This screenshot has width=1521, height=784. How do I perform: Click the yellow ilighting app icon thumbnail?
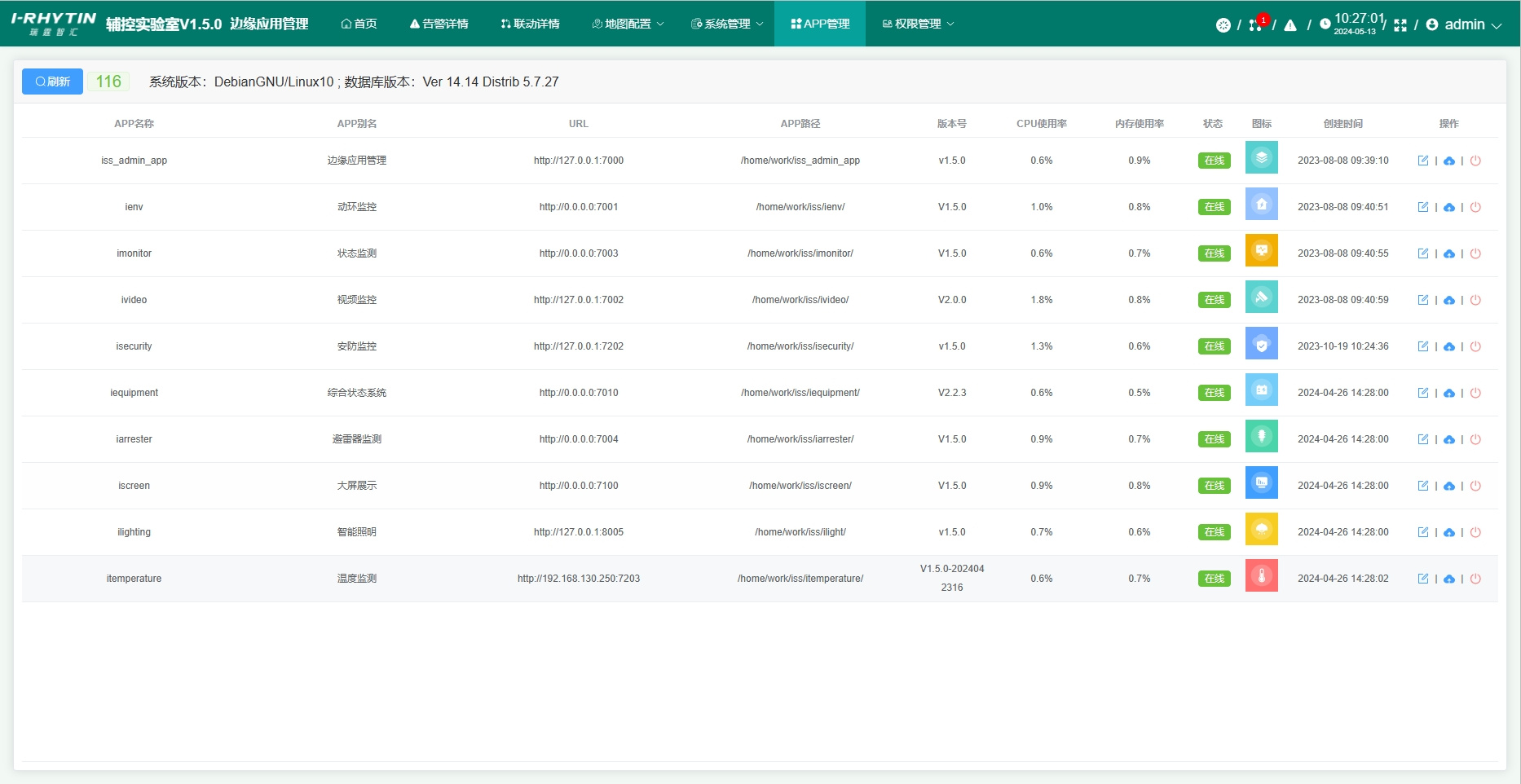pyautogui.click(x=1261, y=530)
